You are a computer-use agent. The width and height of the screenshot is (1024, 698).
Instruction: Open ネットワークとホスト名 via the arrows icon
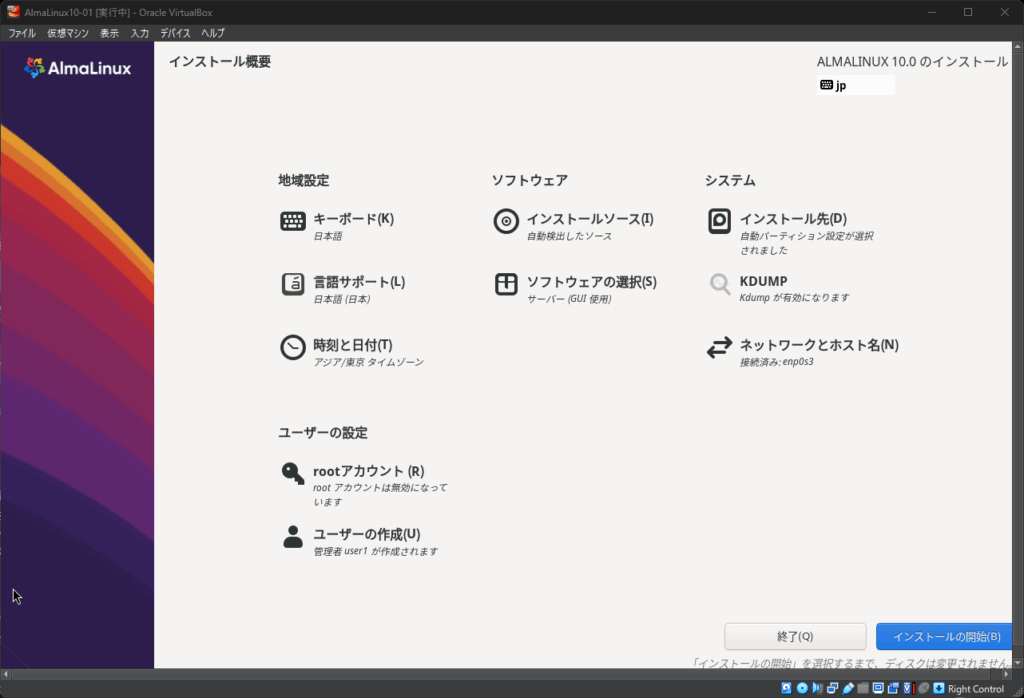coord(719,347)
